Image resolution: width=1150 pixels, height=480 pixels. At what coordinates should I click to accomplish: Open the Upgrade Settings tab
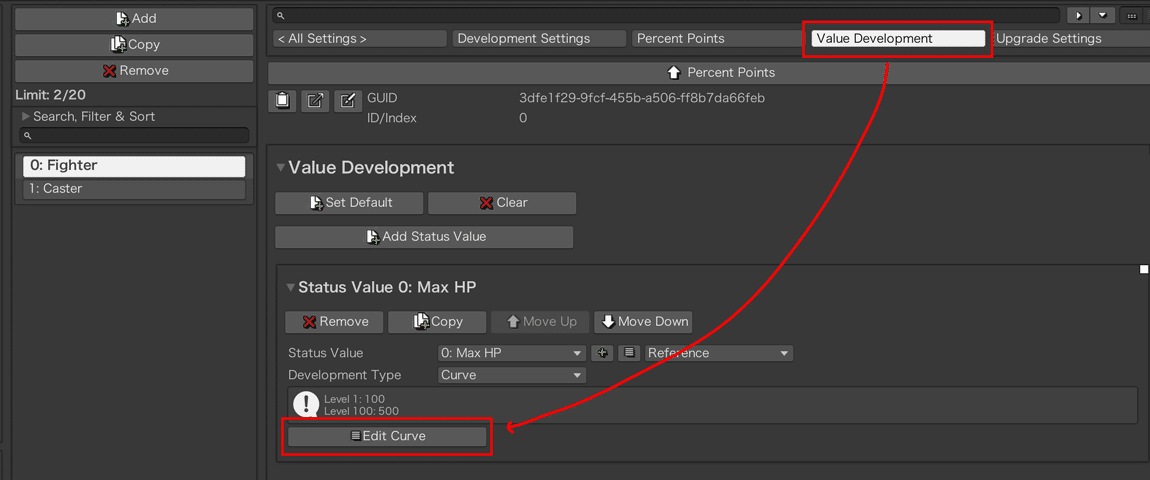click(x=1071, y=38)
